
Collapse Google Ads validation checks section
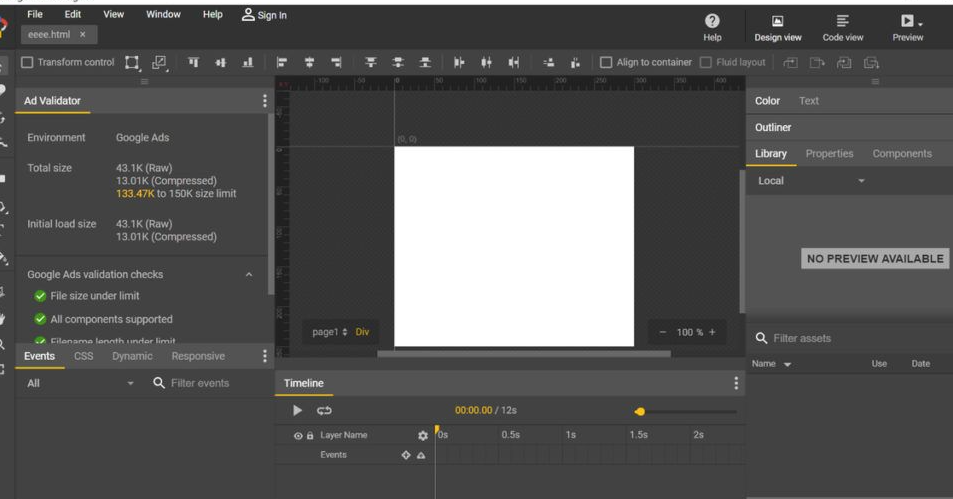coord(249,275)
